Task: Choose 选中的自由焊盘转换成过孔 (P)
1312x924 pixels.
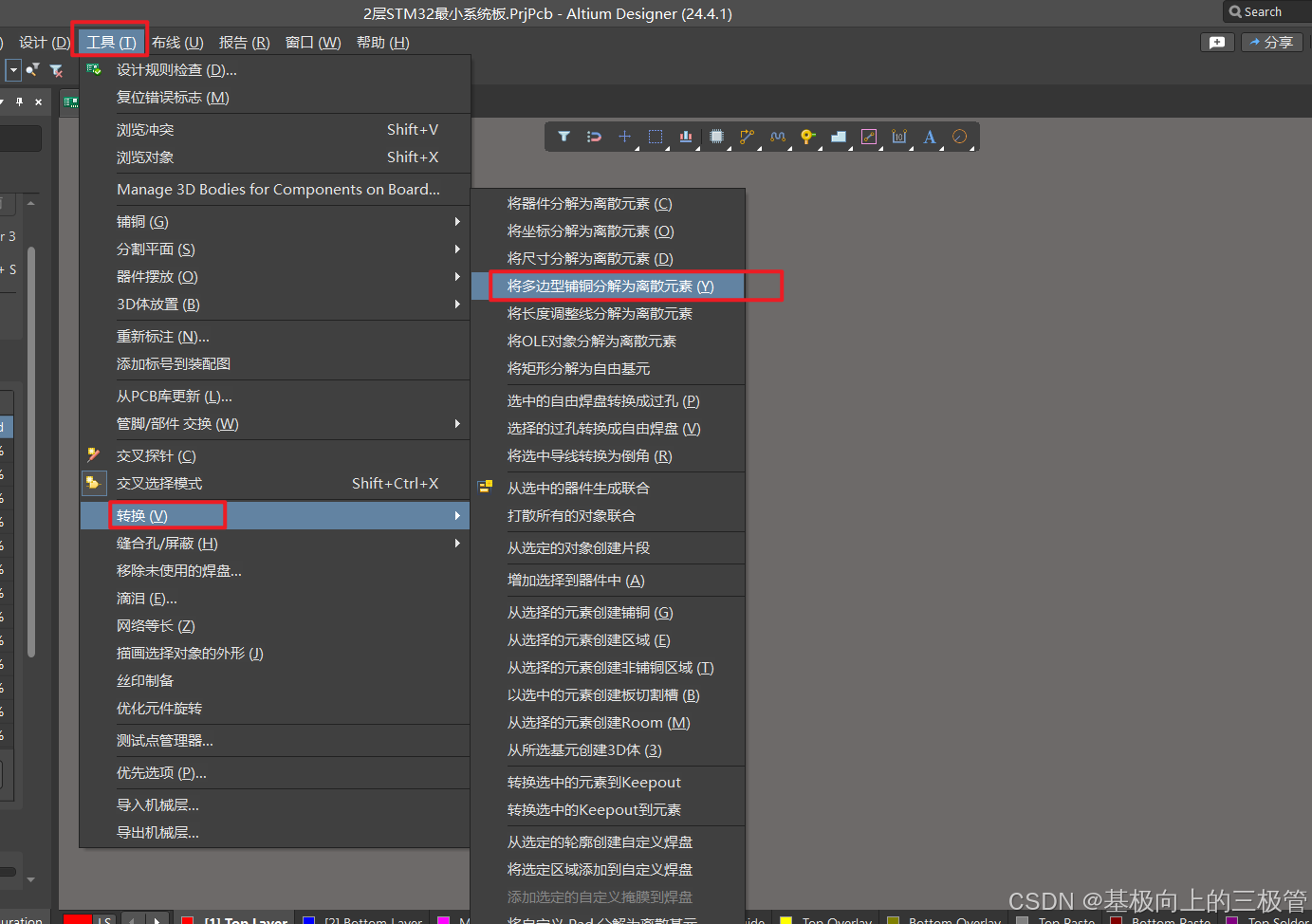Action: [x=608, y=400]
